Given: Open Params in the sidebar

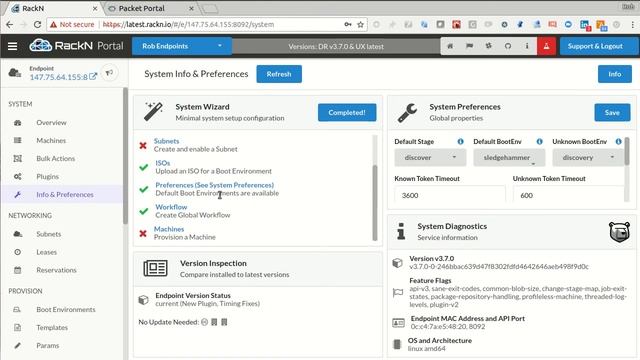Looking at the screenshot, I should 47,345.
